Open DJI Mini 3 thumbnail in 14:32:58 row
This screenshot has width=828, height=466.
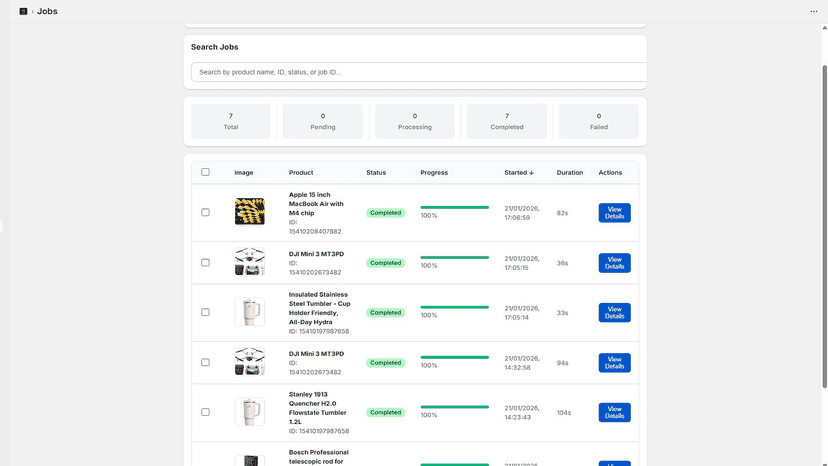[x=250, y=361]
